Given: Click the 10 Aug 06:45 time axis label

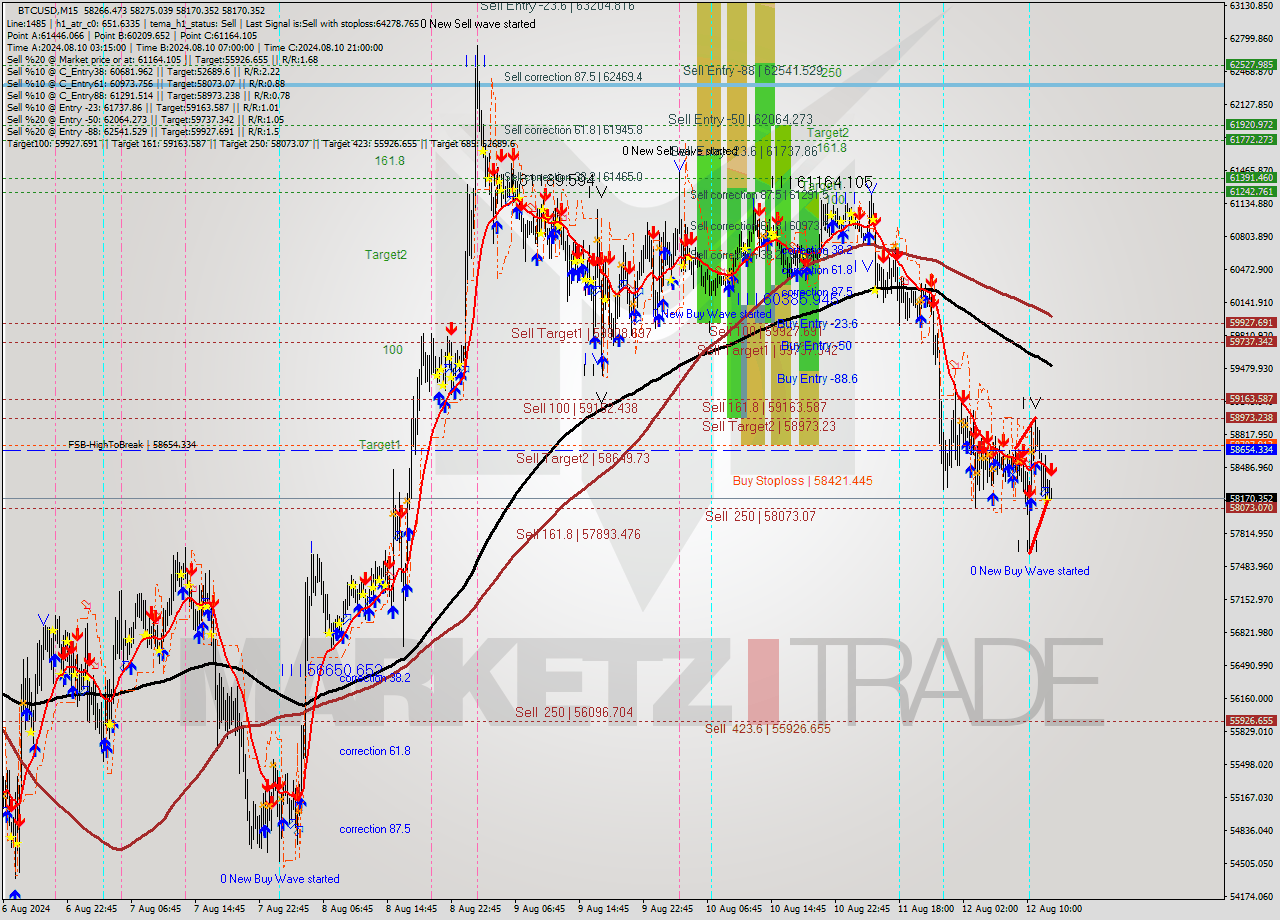Looking at the screenshot, I should coord(733,909).
